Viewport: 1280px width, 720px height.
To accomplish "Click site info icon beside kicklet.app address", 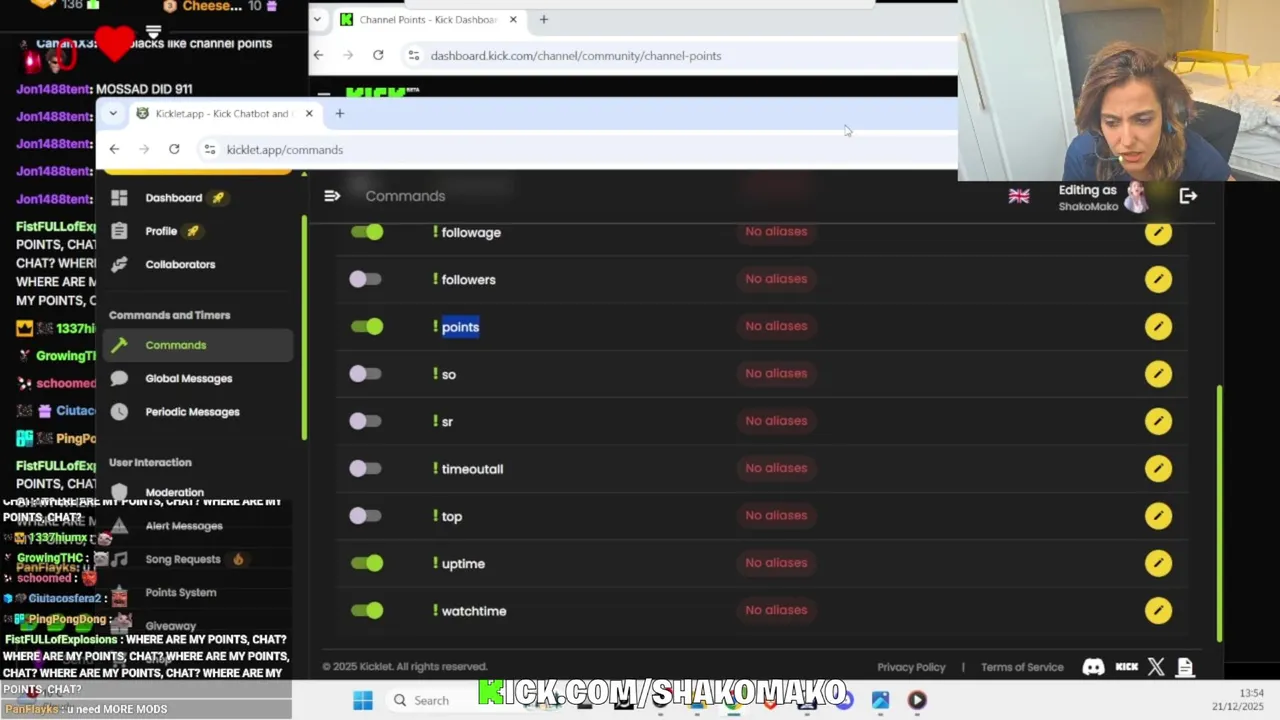I will [209, 149].
